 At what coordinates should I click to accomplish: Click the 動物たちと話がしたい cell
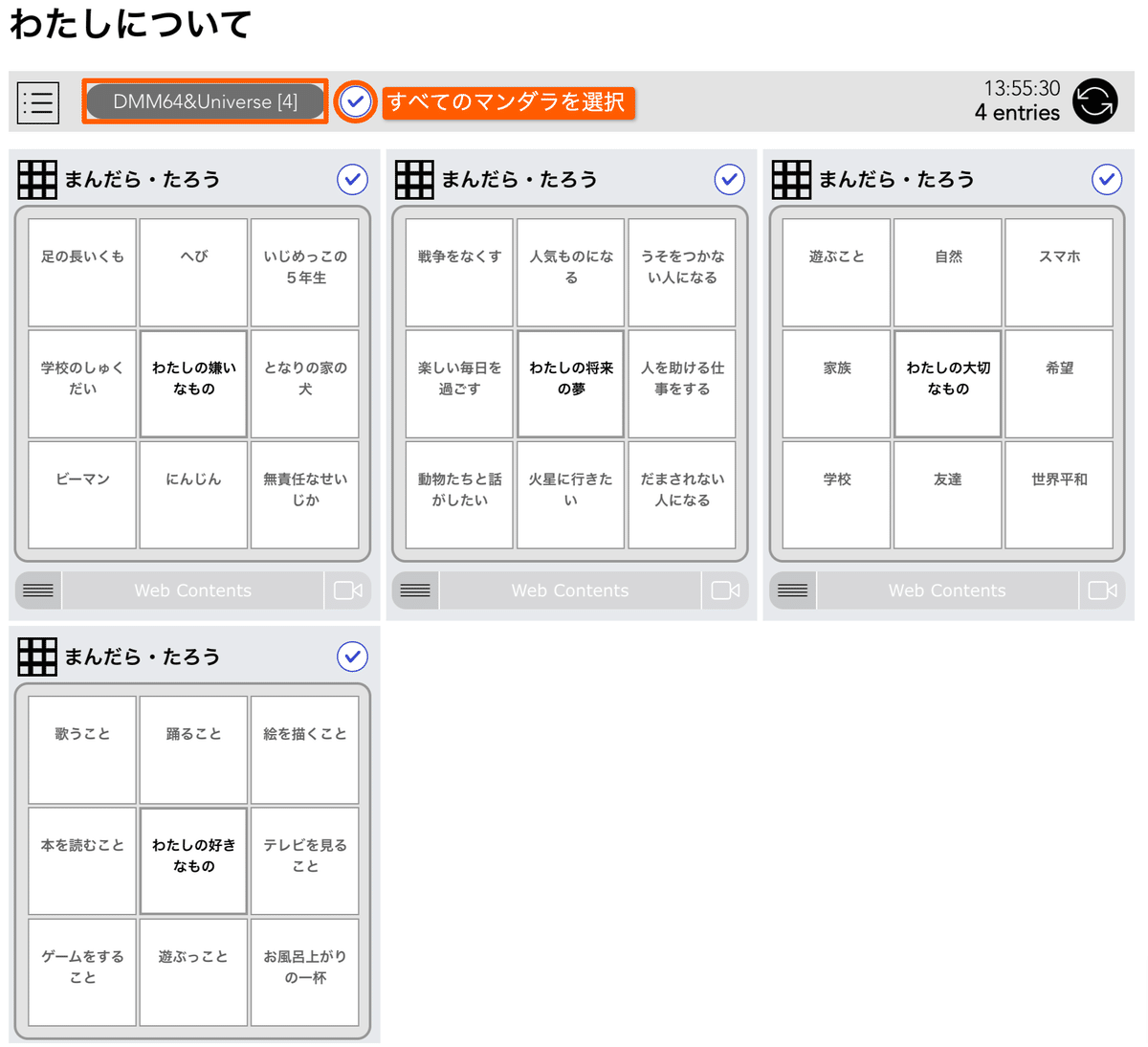click(x=459, y=495)
